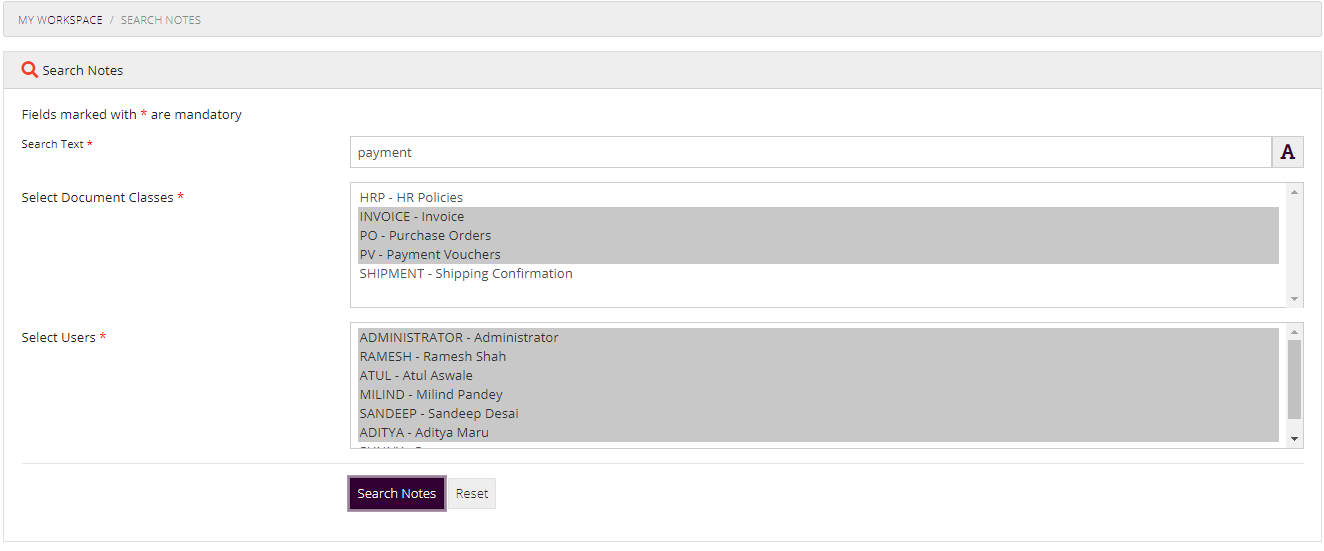Select 'PV - Payment Vouchers' document class
This screenshot has height=551, width=1324.
pos(818,254)
